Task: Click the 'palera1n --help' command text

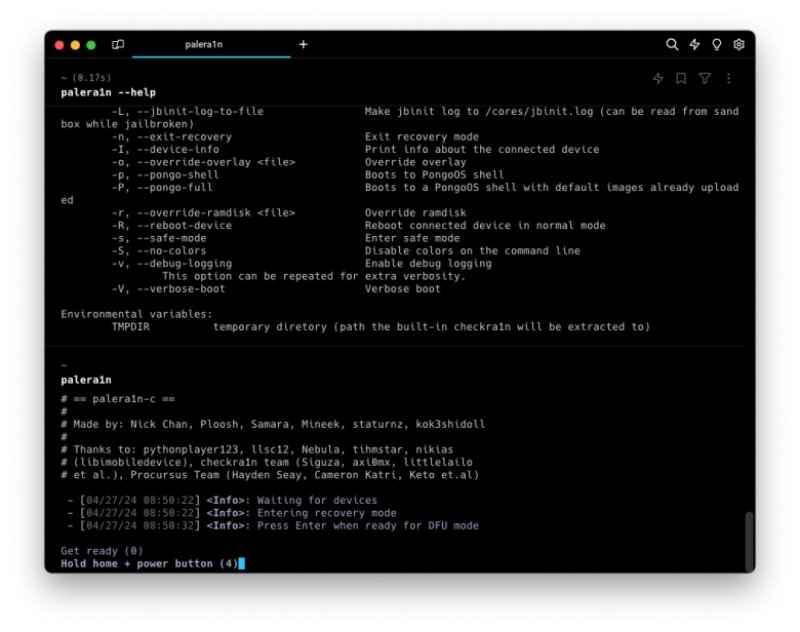Action: point(108,92)
